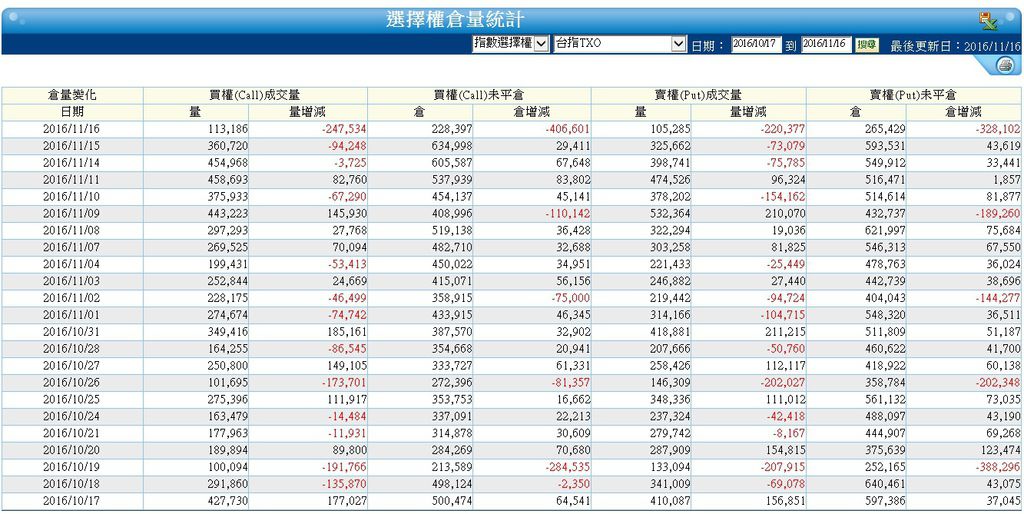Click the call volume value 113,186
1024x514 pixels.
click(227, 129)
